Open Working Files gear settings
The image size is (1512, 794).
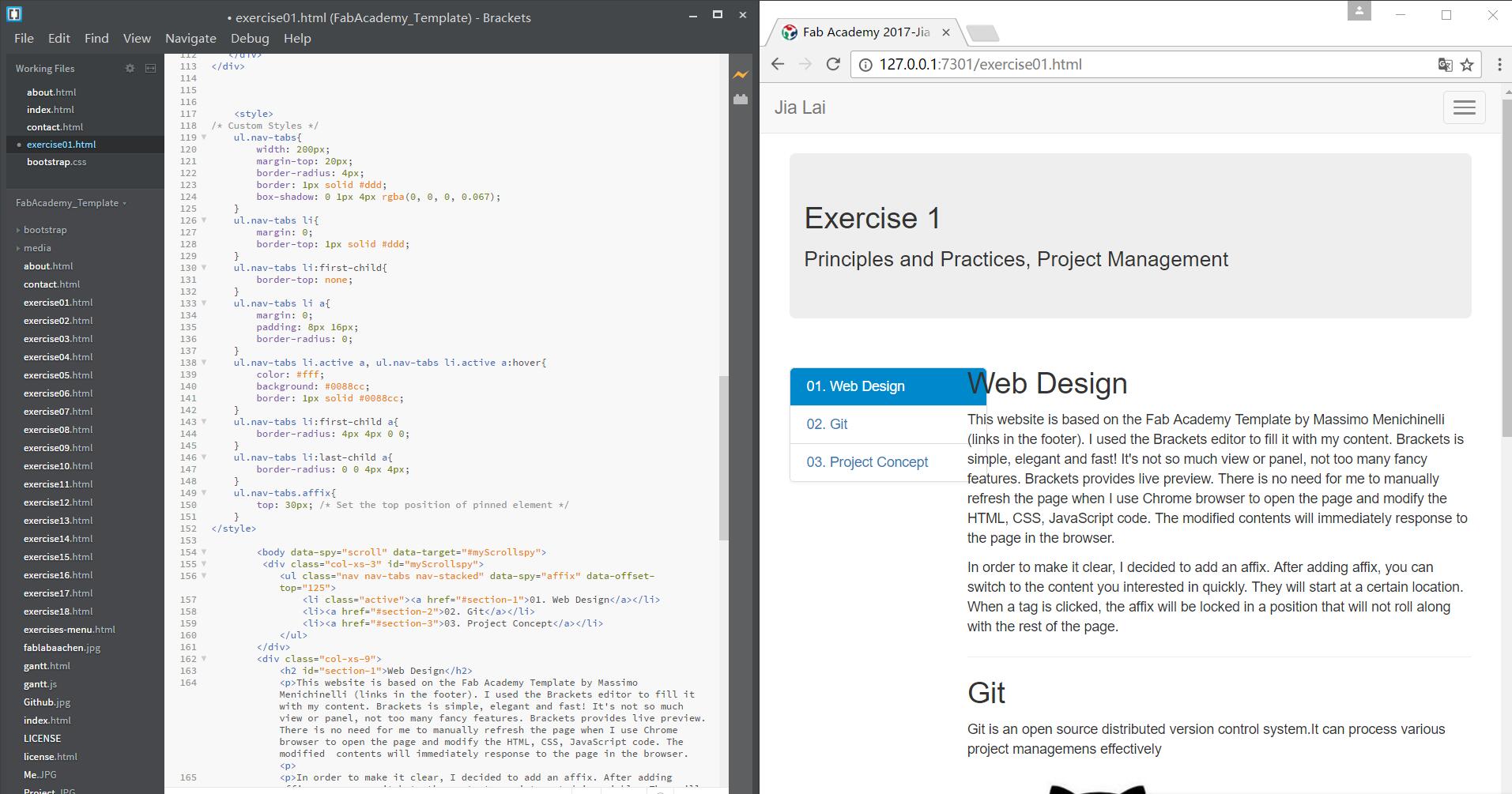pyautogui.click(x=130, y=69)
